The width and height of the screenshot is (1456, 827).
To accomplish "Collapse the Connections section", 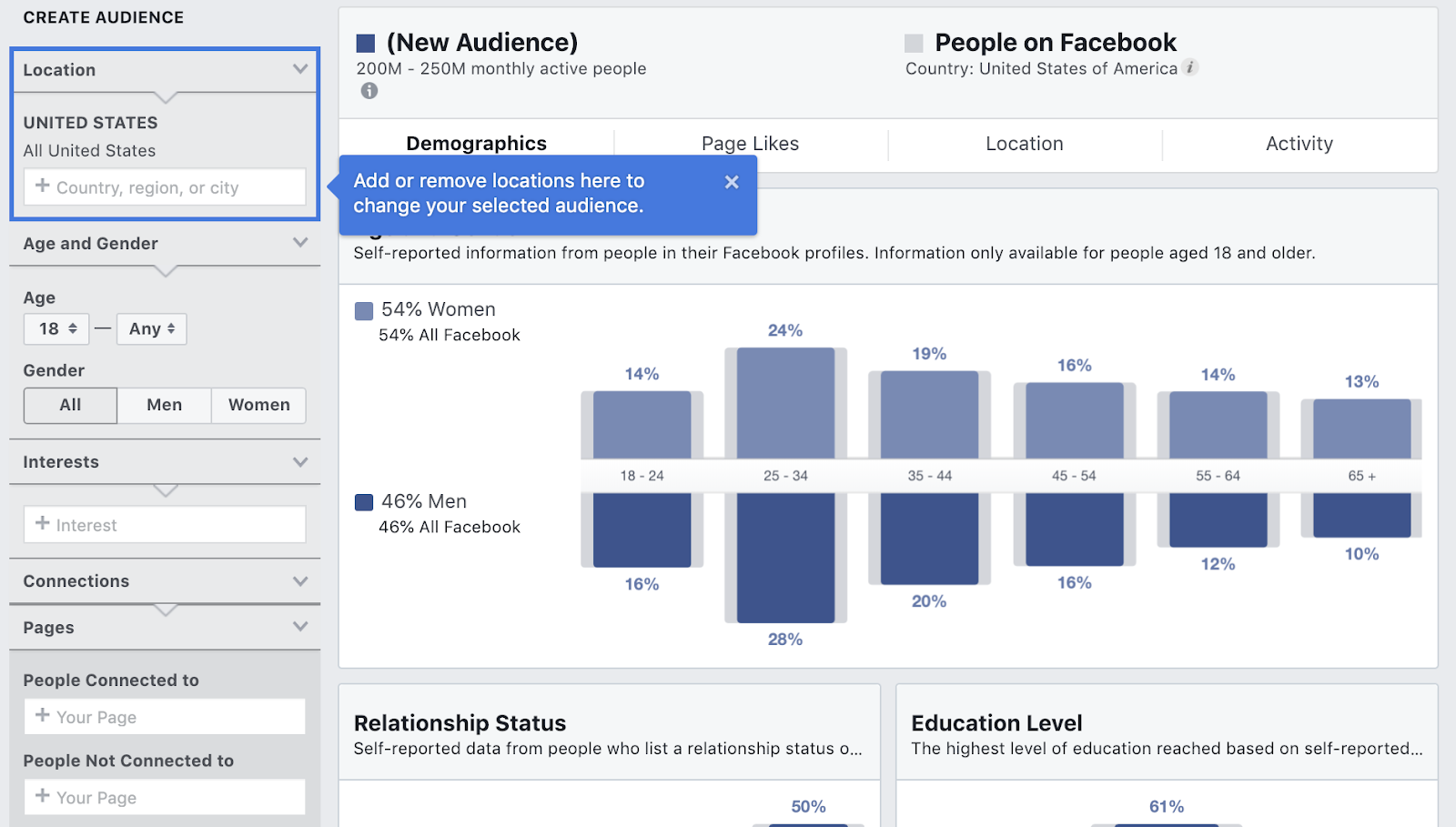I will pos(300,581).
